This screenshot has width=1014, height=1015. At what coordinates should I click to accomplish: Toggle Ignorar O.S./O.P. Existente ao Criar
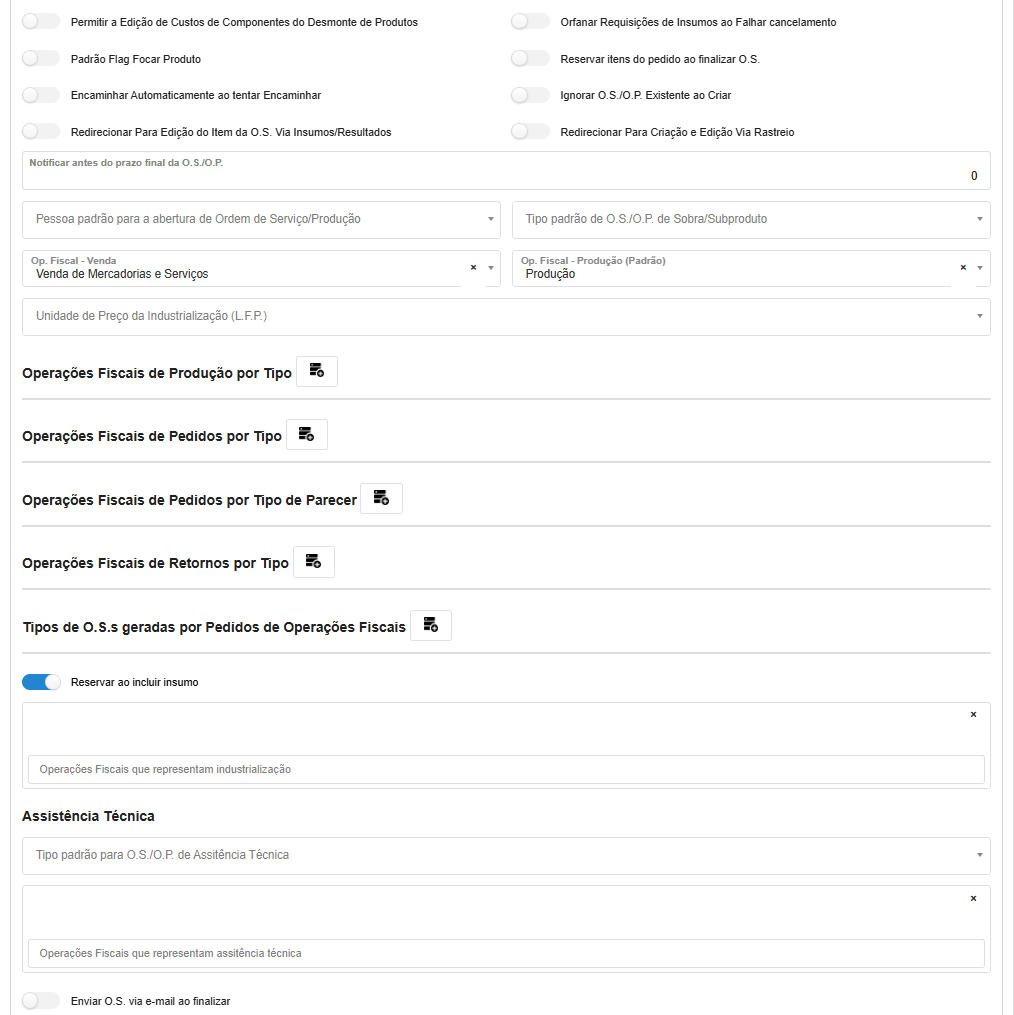tap(530, 95)
